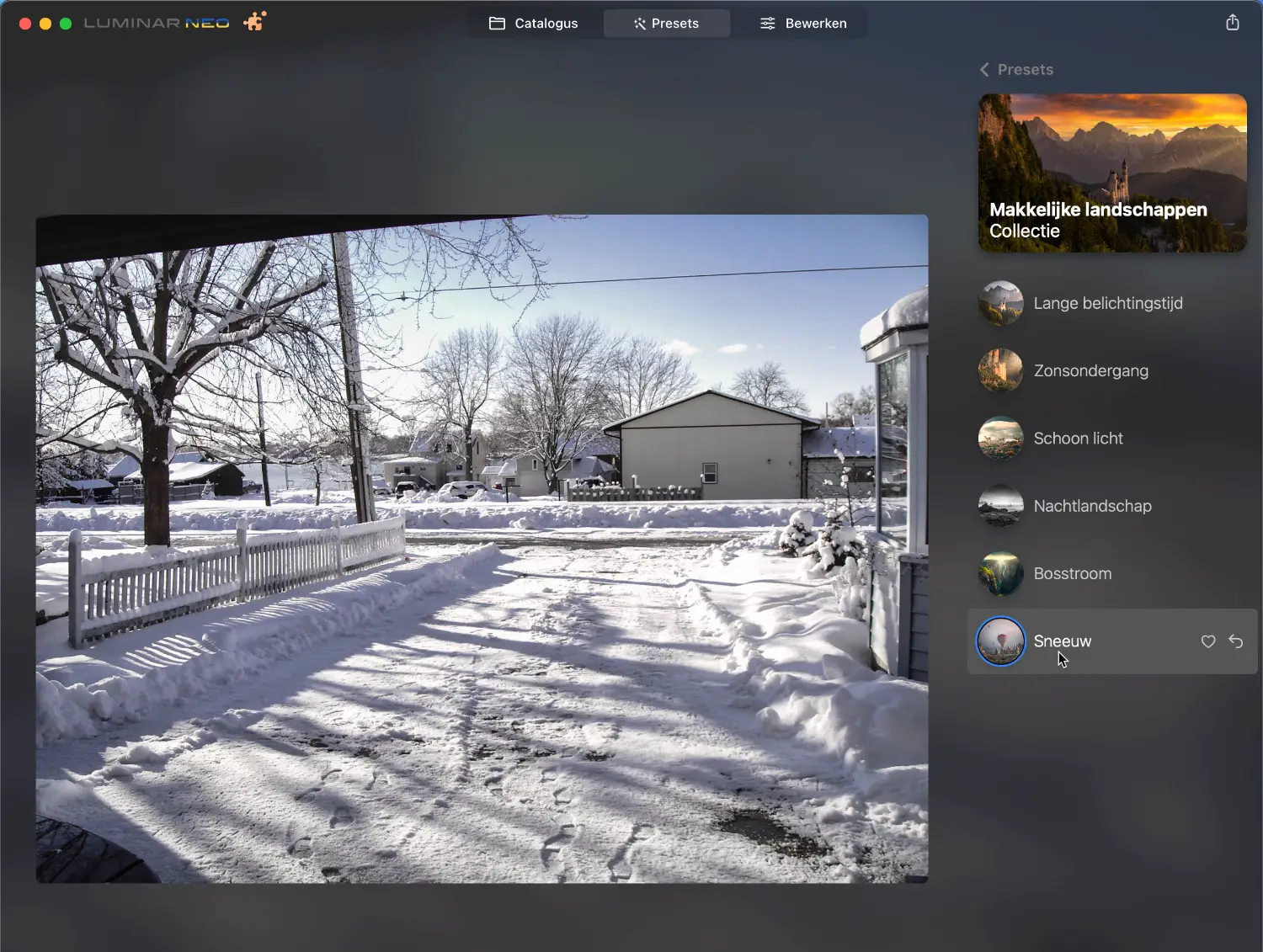Viewport: 1263px width, 952px height.
Task: Open the Catalogus tab
Action: tap(534, 24)
